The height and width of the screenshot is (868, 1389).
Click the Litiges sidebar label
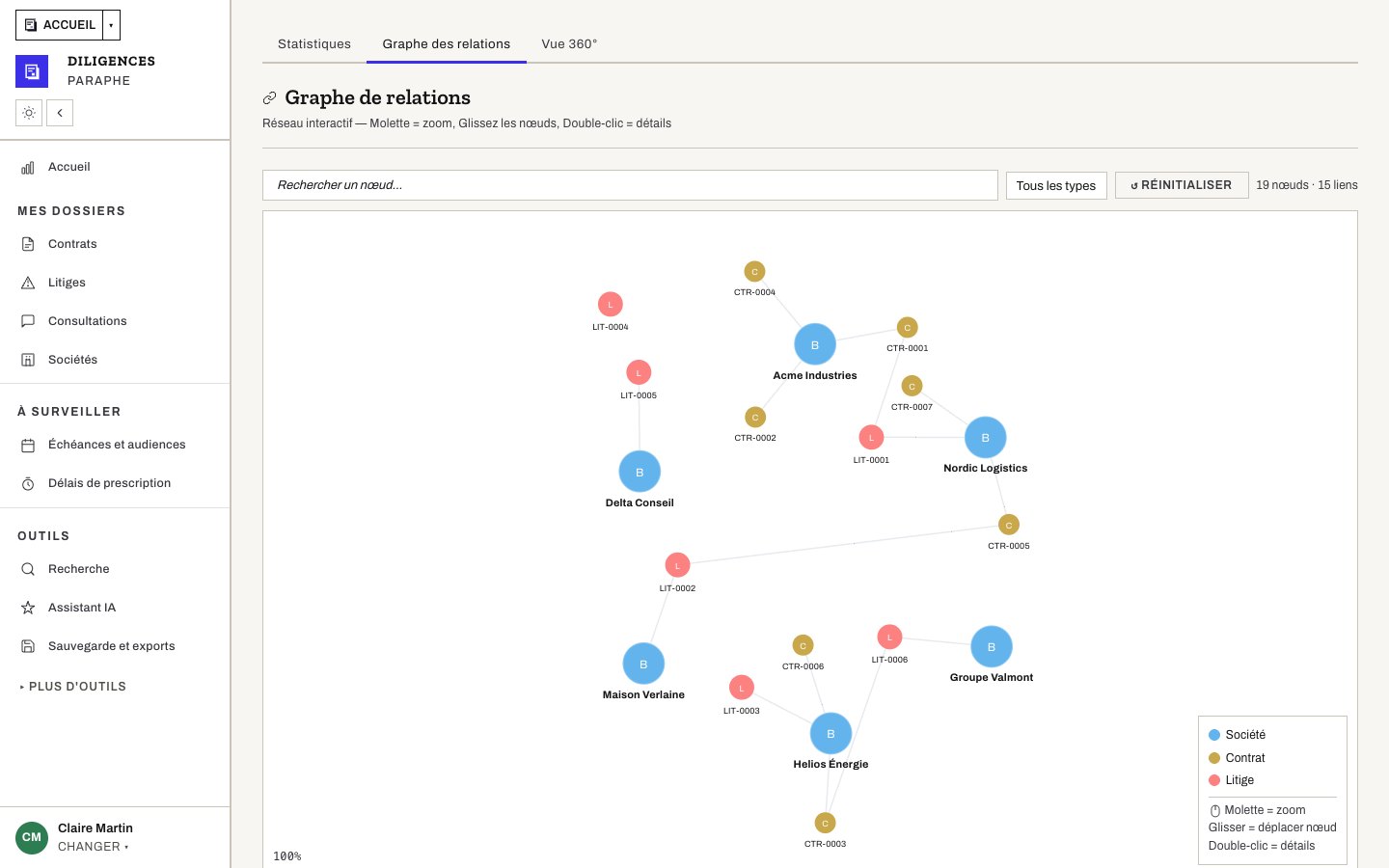coord(67,283)
